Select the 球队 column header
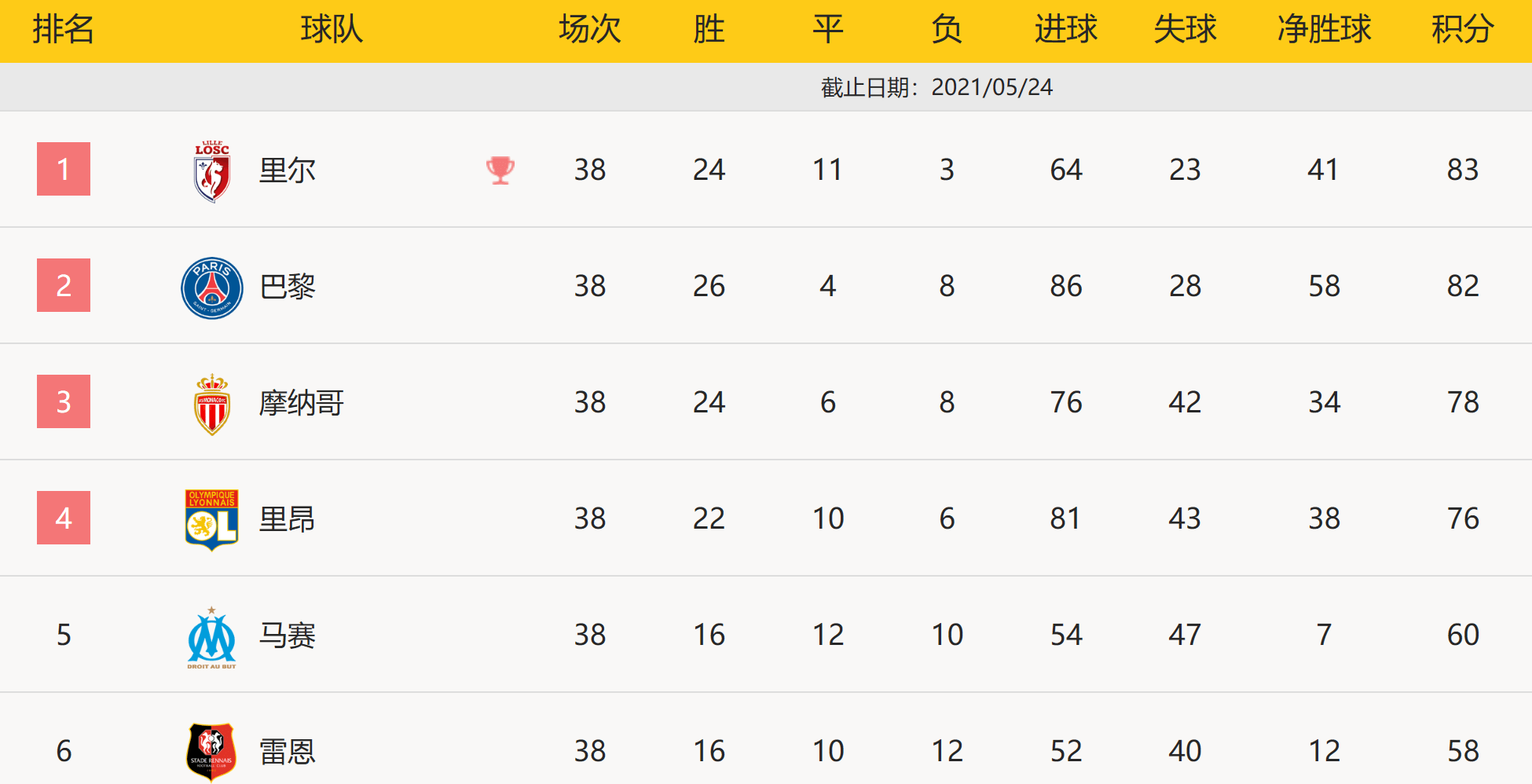Image resolution: width=1532 pixels, height=784 pixels. coord(332,29)
